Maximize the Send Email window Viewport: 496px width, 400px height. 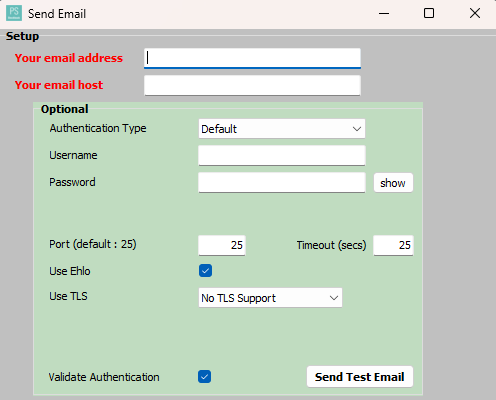click(x=429, y=13)
